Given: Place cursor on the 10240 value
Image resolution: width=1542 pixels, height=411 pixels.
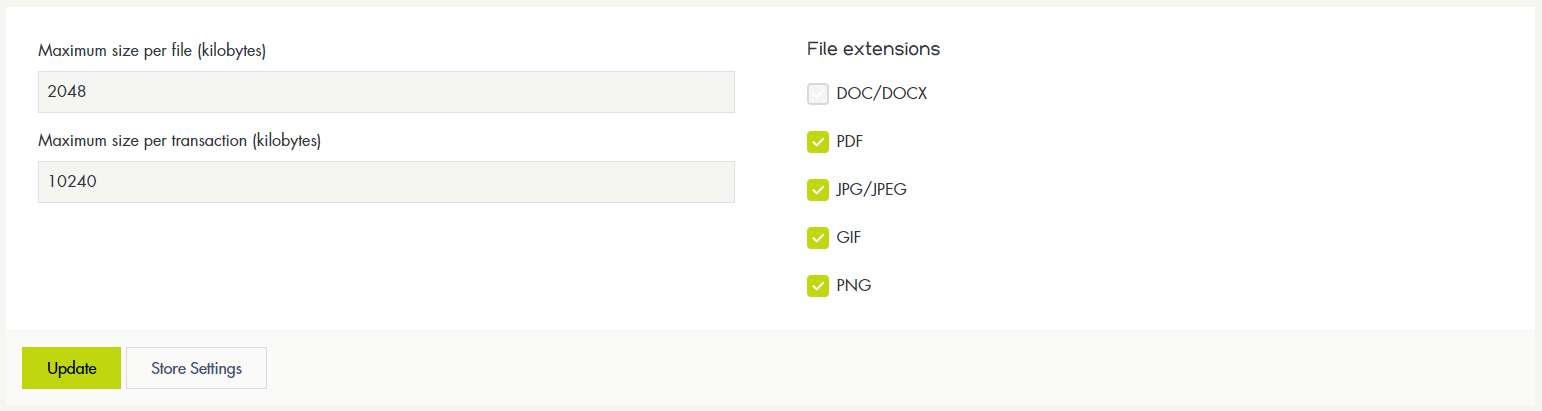Looking at the screenshot, I should [71, 182].
